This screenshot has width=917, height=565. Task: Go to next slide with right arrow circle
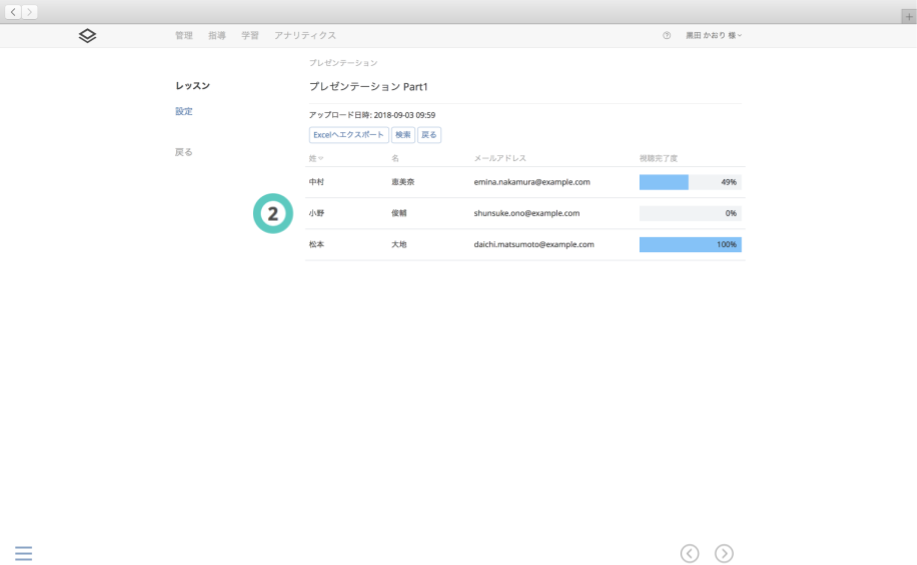tap(724, 553)
